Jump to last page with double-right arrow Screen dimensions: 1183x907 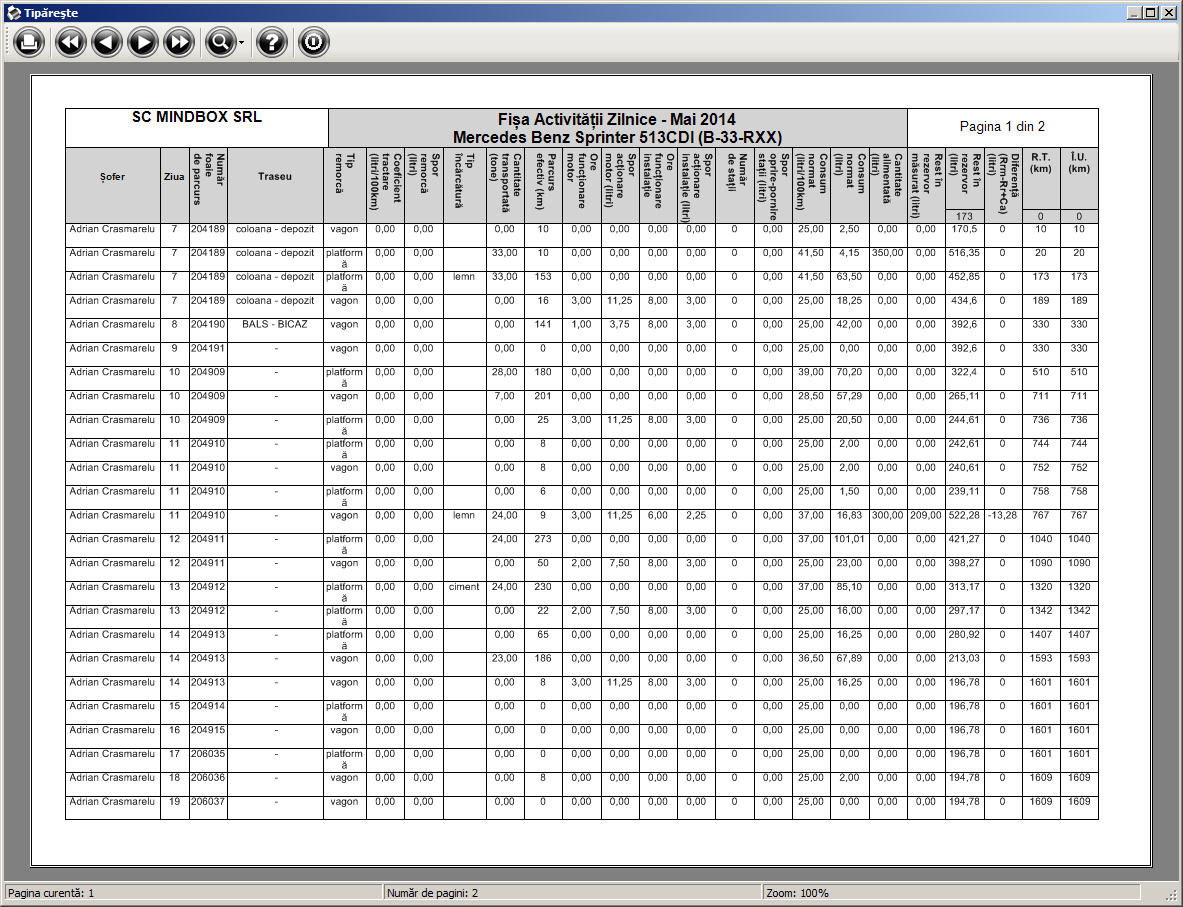pyautogui.click(x=179, y=42)
